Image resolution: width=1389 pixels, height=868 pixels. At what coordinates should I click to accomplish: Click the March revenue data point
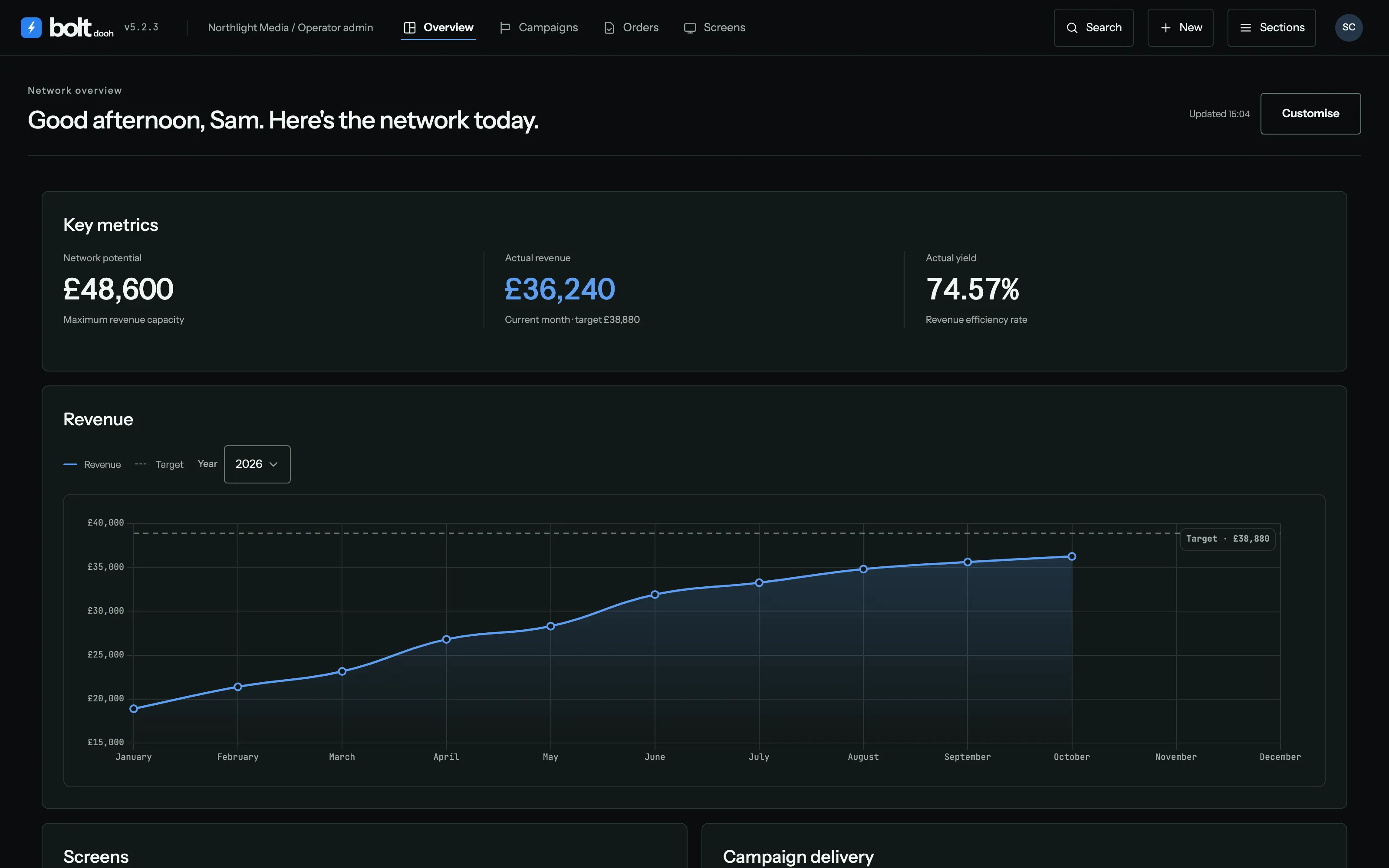coord(342,671)
